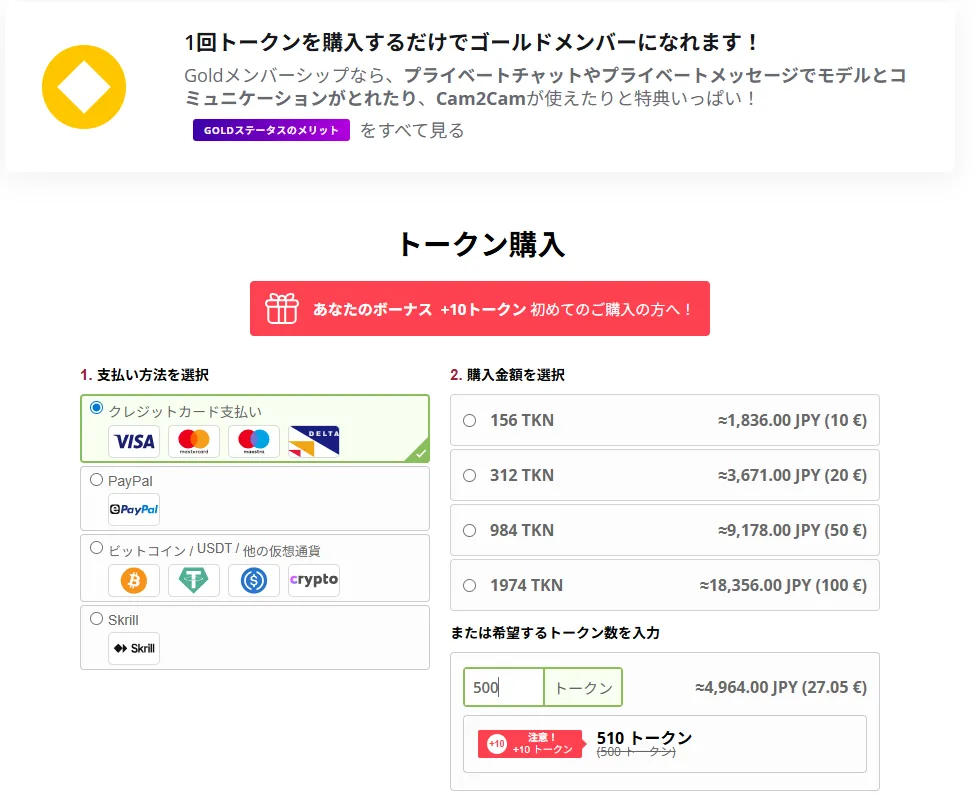Screen dimensions: 976x799
Task: Choose the 1974 TKN package
Action: pos(470,586)
